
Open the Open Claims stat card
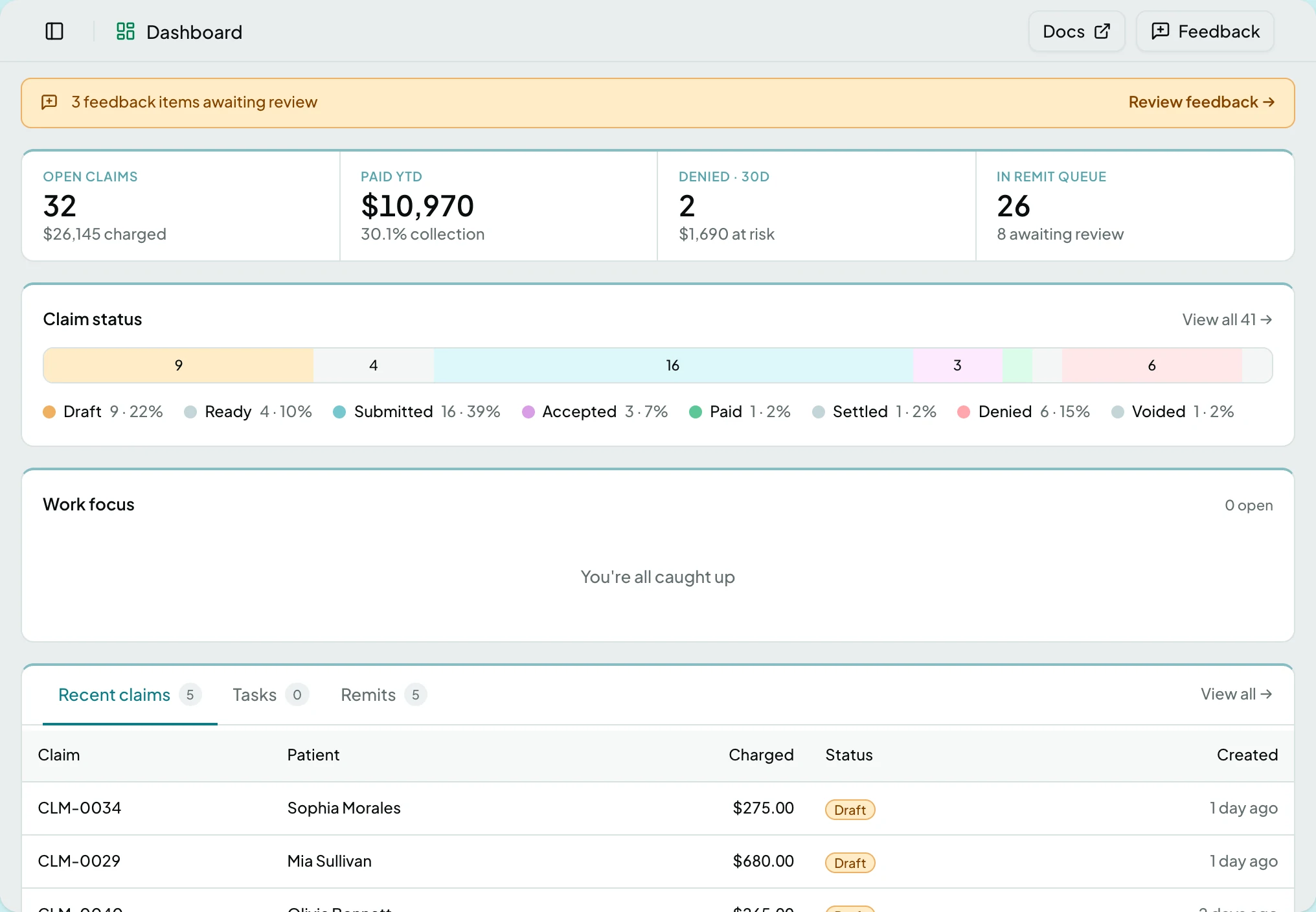coord(181,206)
